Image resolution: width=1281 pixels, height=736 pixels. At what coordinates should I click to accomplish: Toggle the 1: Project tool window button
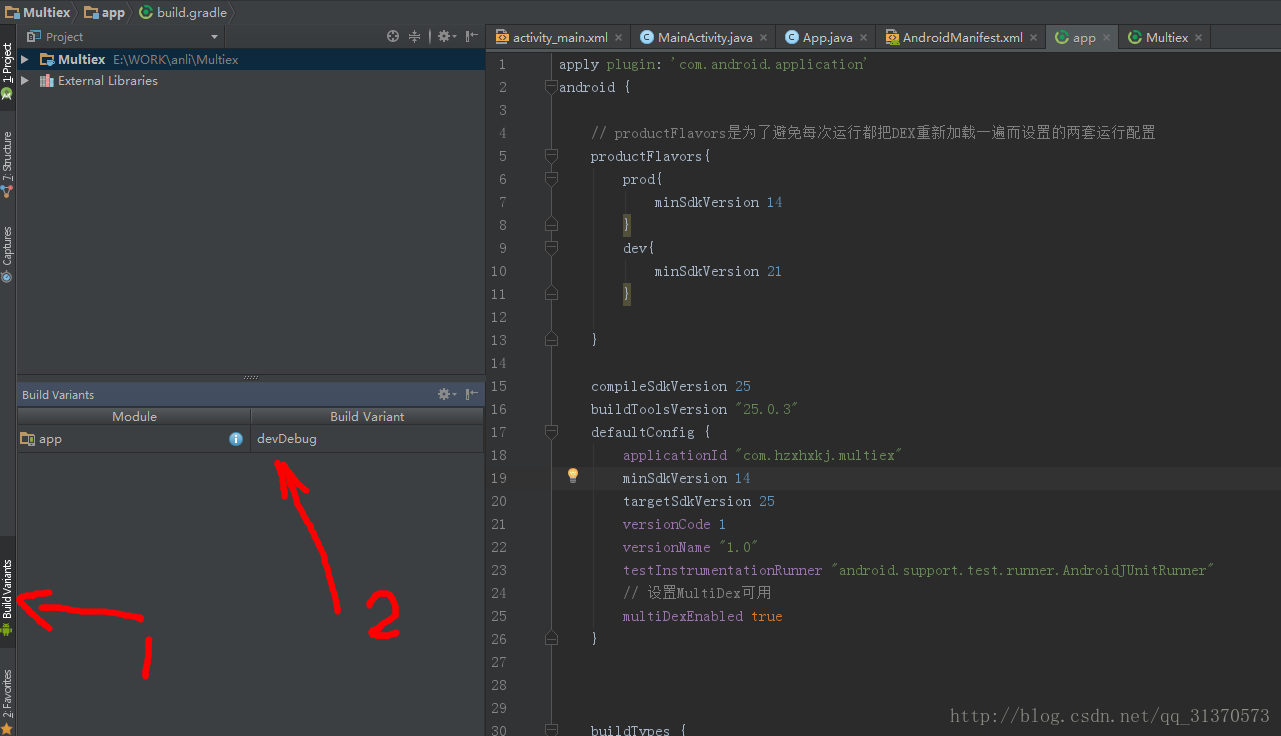pyautogui.click(x=7, y=70)
